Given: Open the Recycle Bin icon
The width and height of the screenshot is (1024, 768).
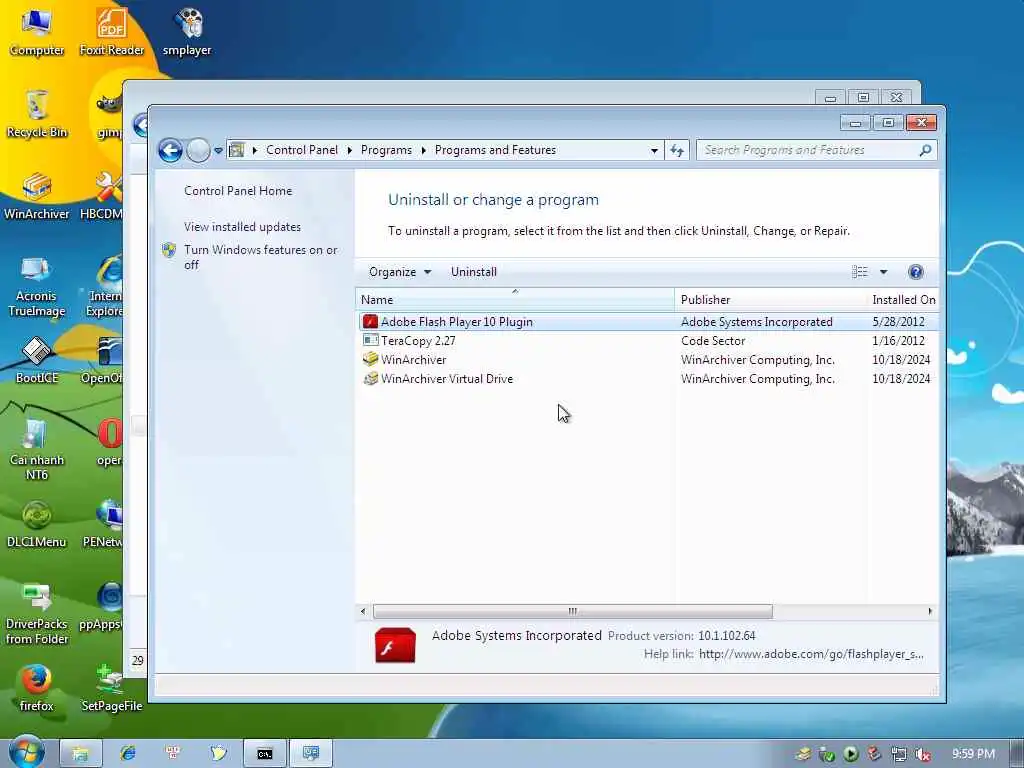Looking at the screenshot, I should (37, 114).
